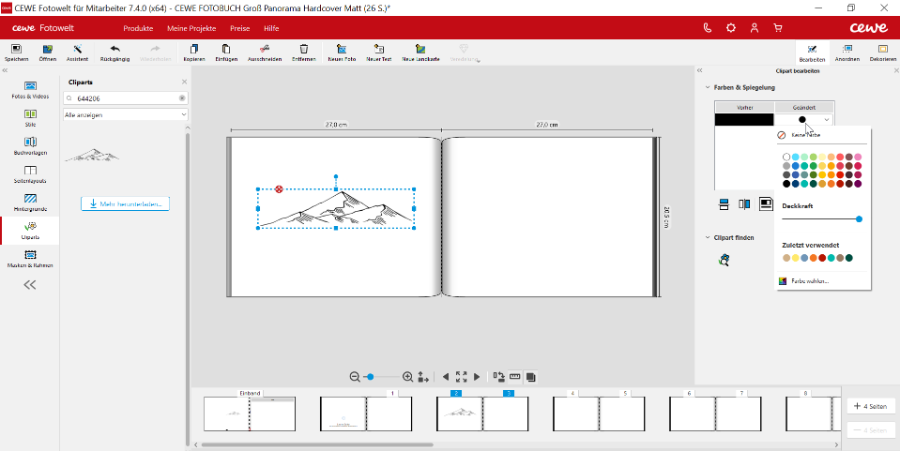Viewport: 900px width, 451px height.
Task: Add pages with + 4 Seiten button
Action: 871,406
